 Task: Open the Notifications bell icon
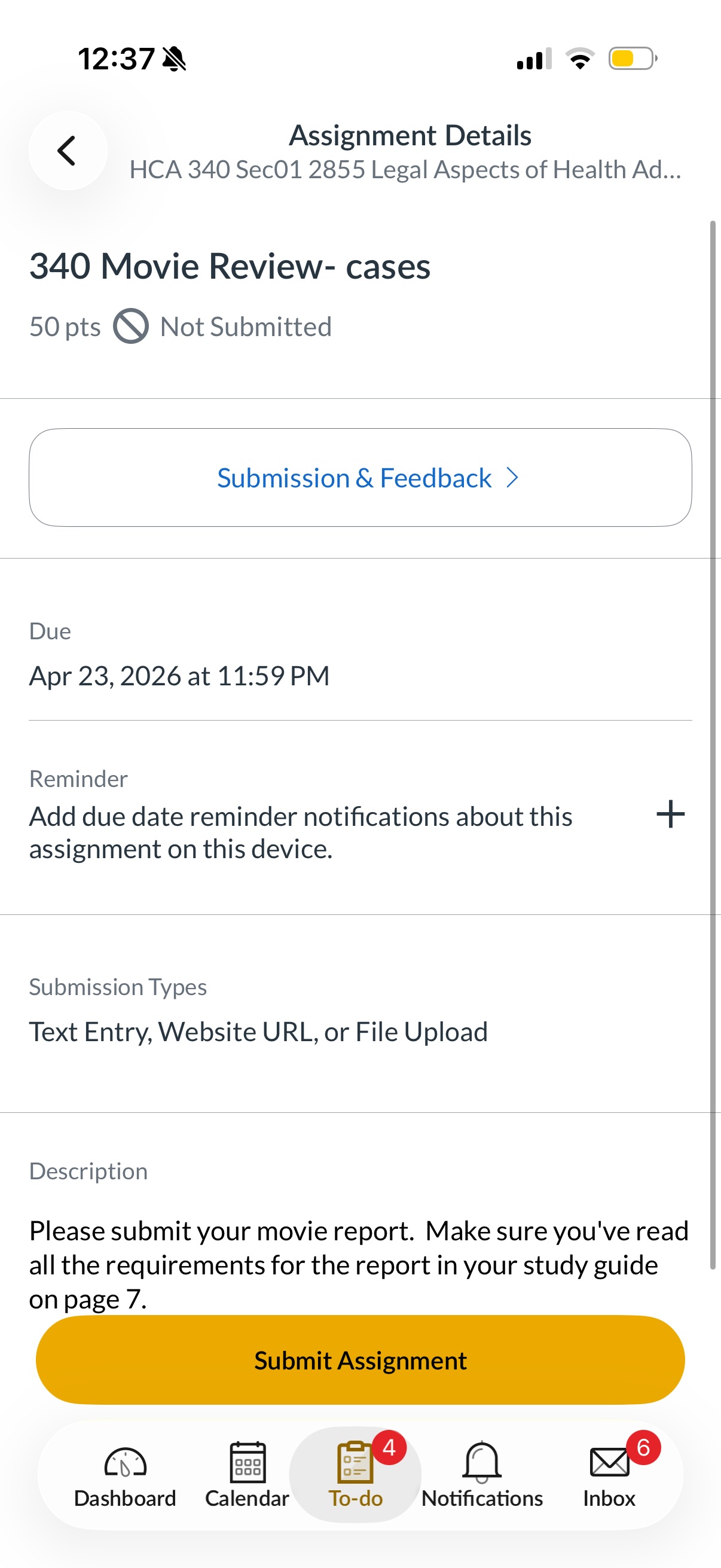tap(482, 1462)
